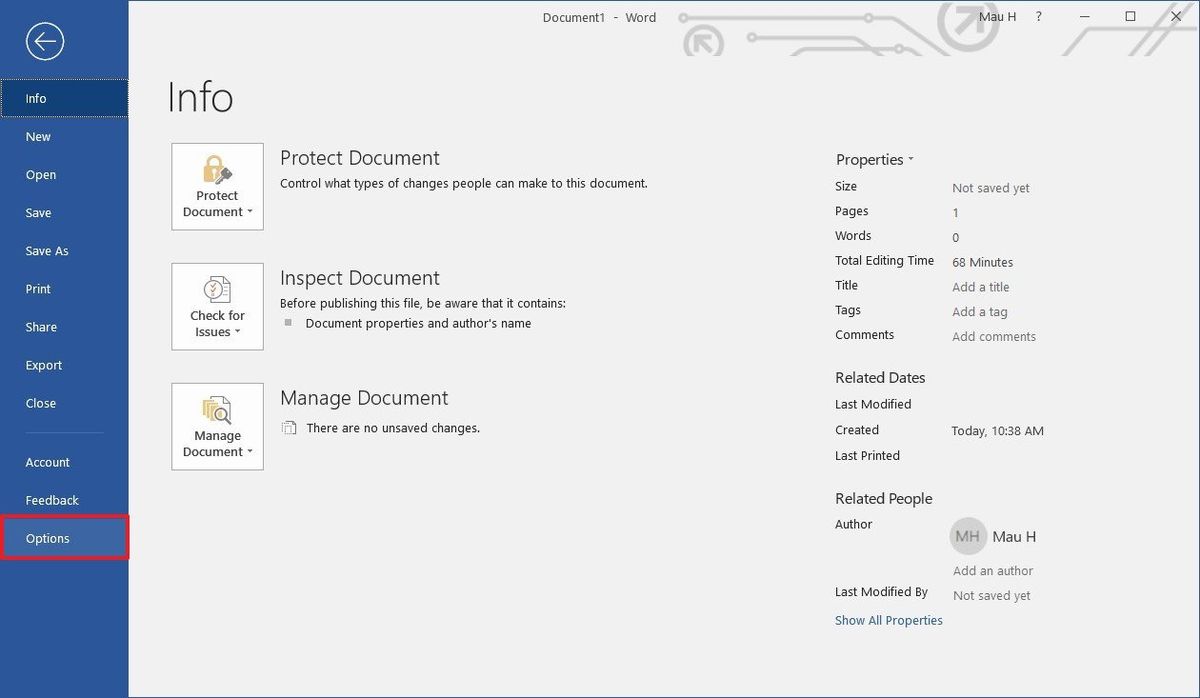1200x698 pixels.
Task: Switch to the New section in sidebar
Action: click(x=37, y=136)
